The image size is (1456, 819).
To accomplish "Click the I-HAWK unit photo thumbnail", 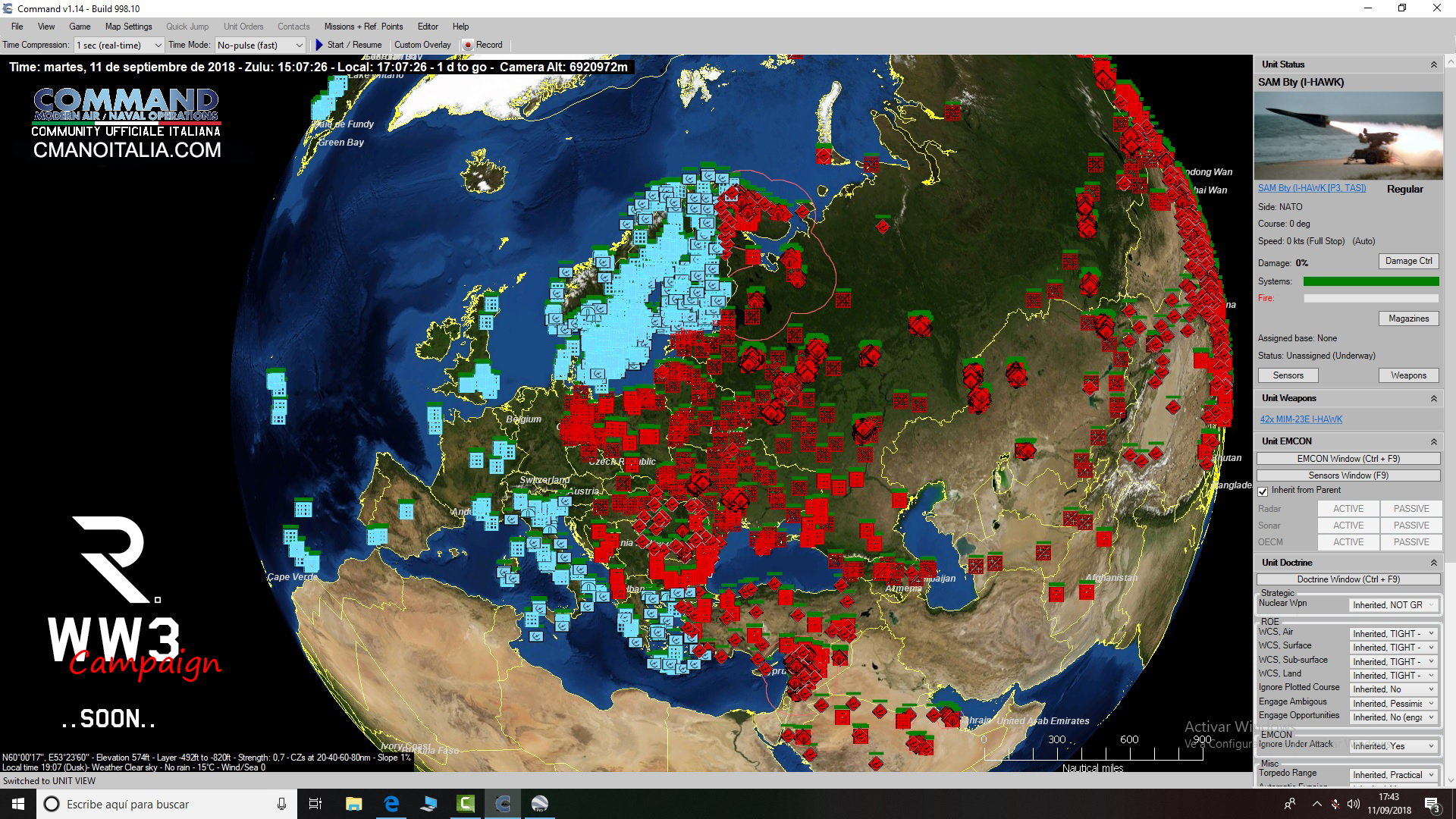I will tap(1348, 135).
